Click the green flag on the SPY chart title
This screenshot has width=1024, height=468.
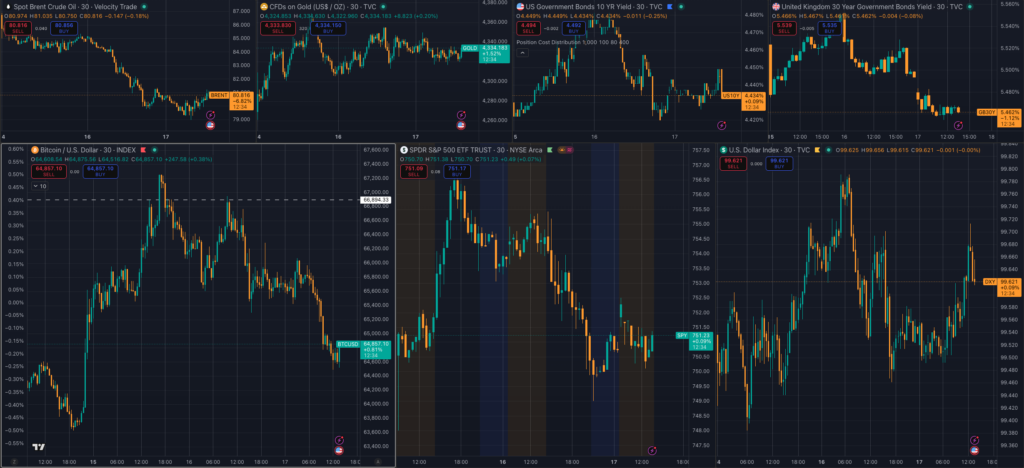click(x=550, y=150)
